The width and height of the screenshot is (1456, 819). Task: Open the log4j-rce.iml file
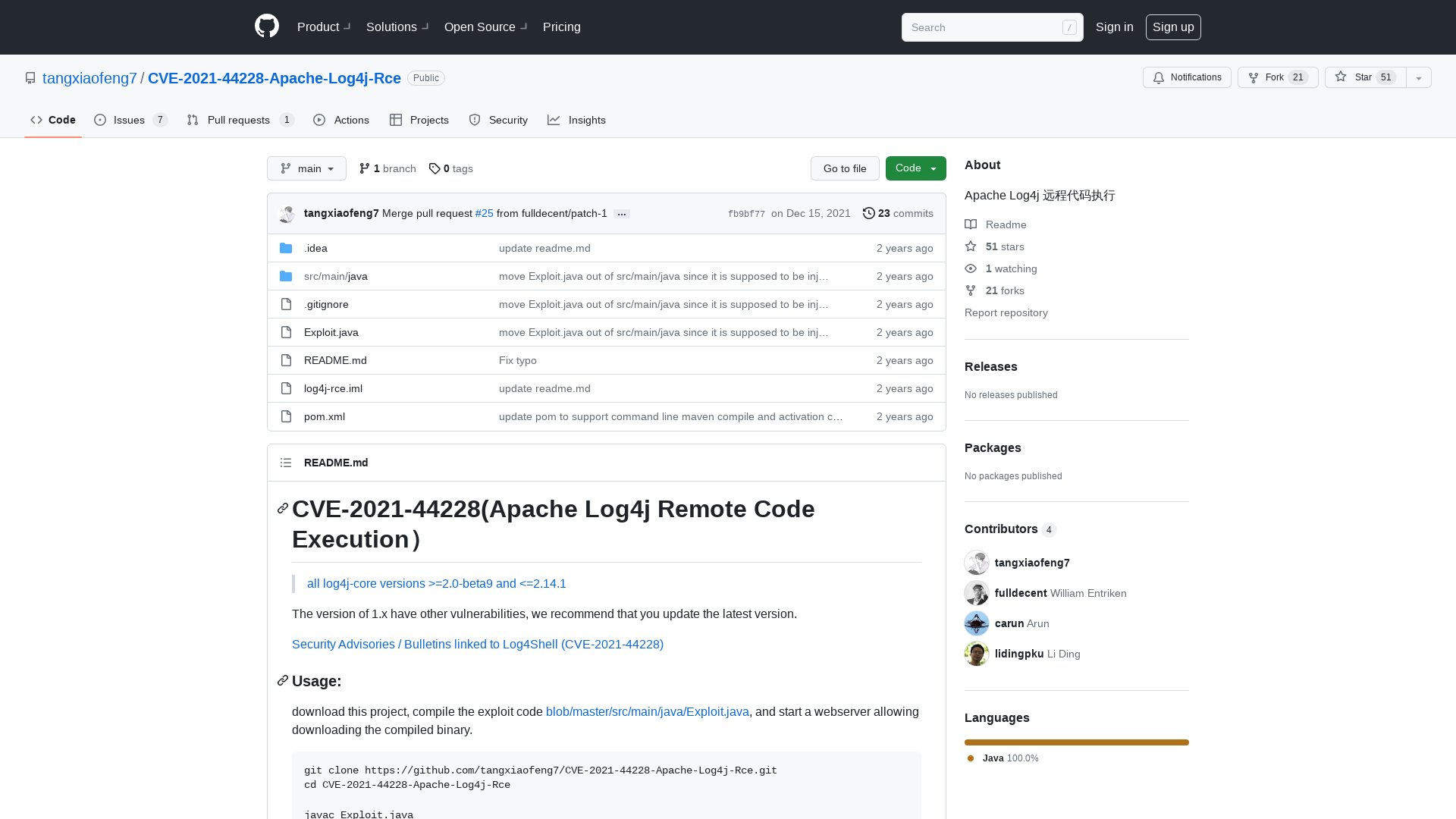pos(333,388)
